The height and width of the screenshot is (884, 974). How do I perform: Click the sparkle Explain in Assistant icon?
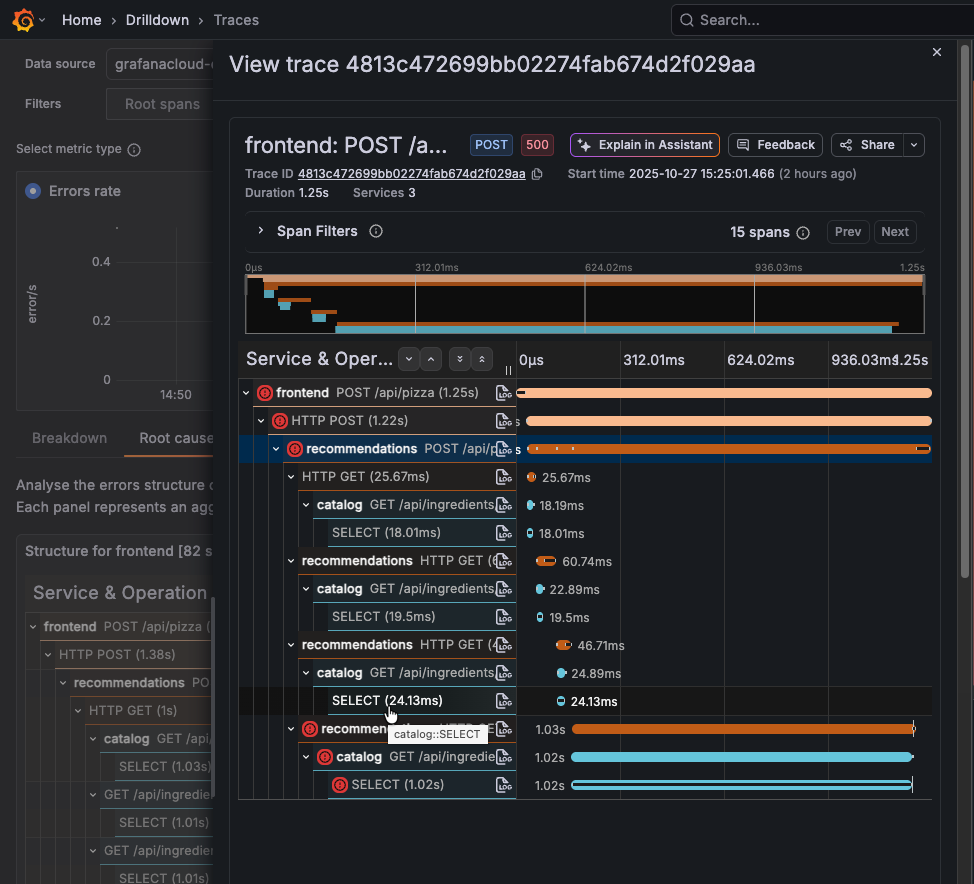(x=583, y=144)
